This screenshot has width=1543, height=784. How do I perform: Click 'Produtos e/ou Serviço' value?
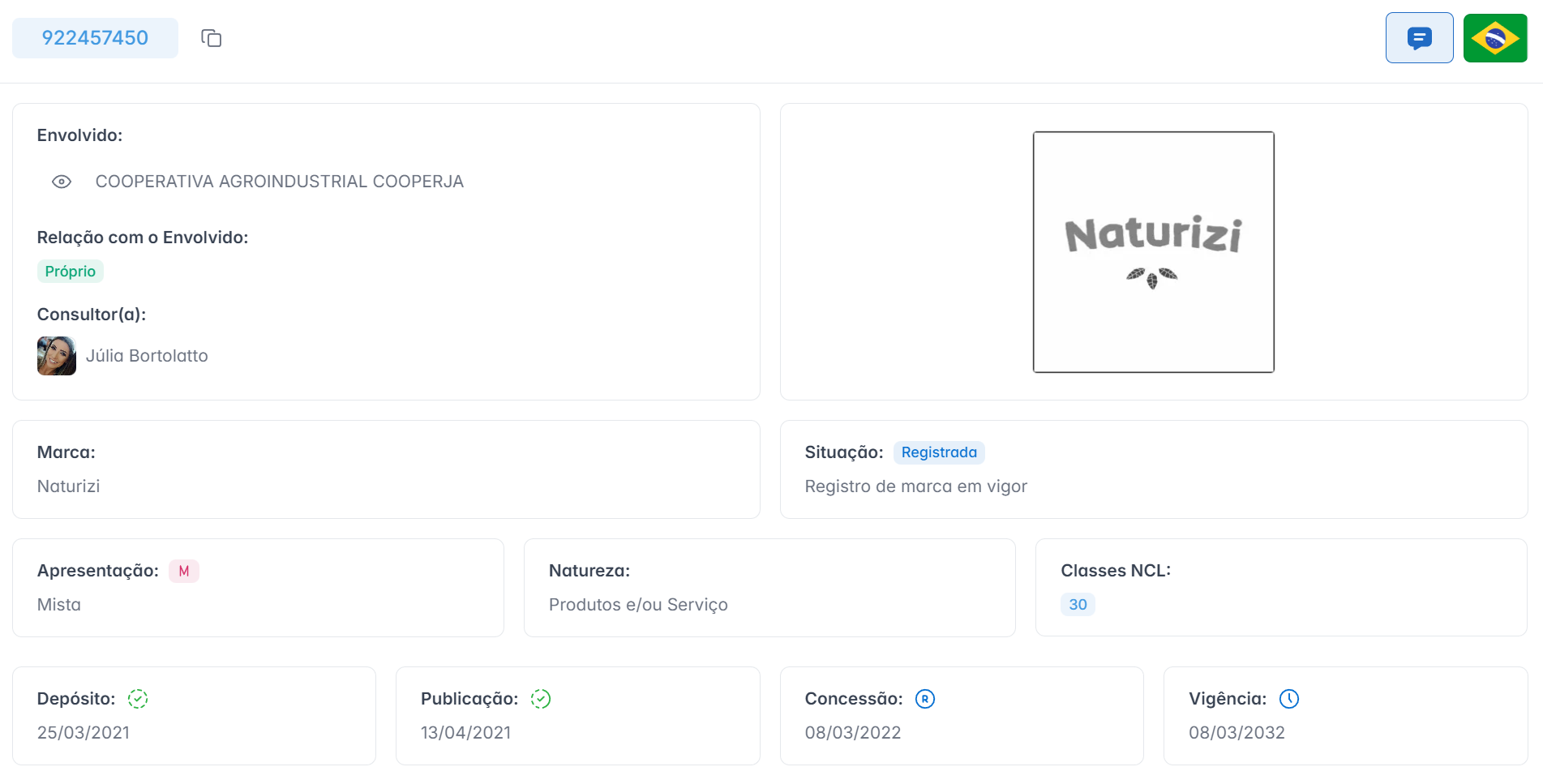click(x=638, y=605)
